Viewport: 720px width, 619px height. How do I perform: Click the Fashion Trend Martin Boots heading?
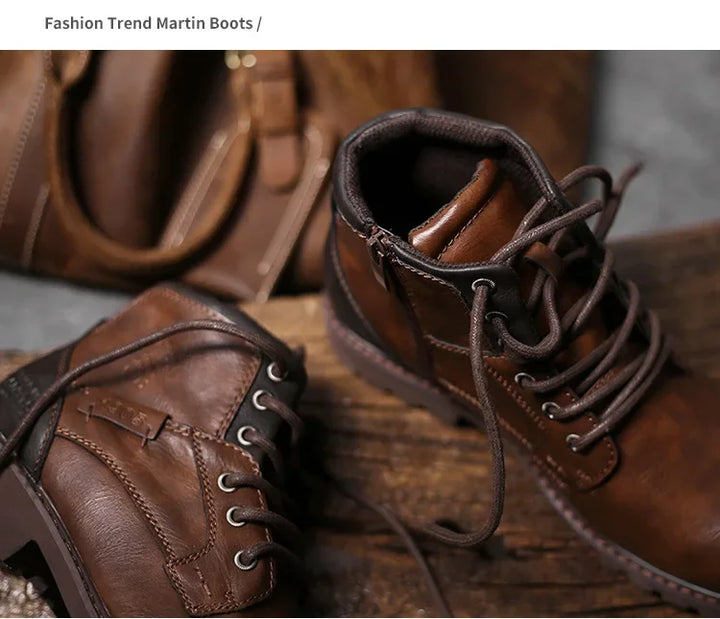(148, 23)
